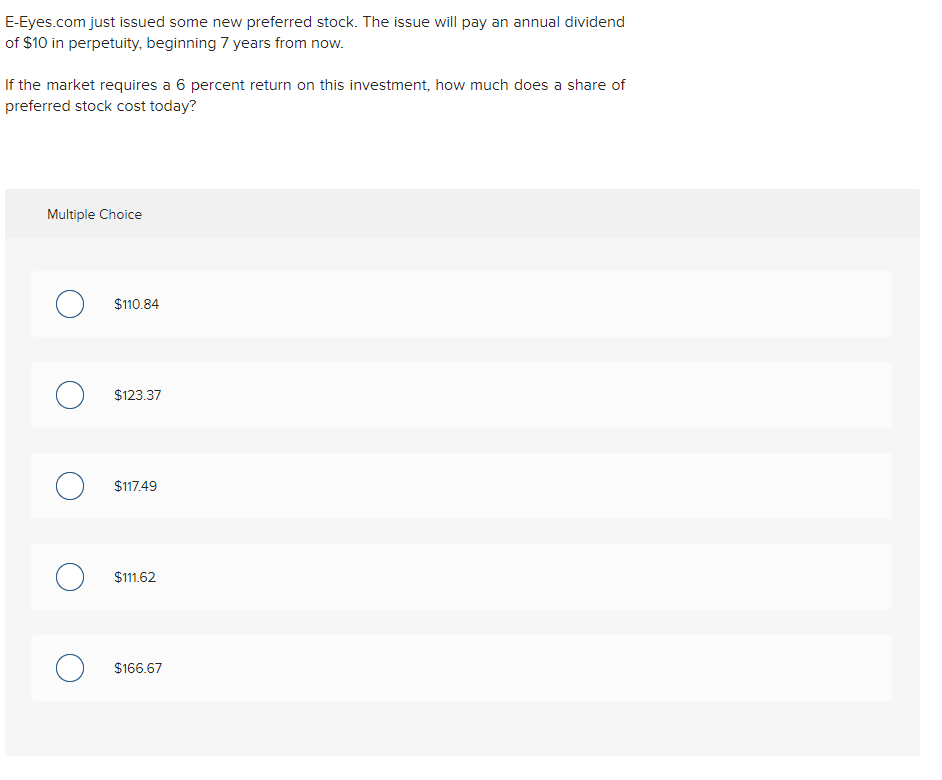Choose the answer labeled $111.62
The height and width of the screenshot is (780, 942).
click(136, 577)
